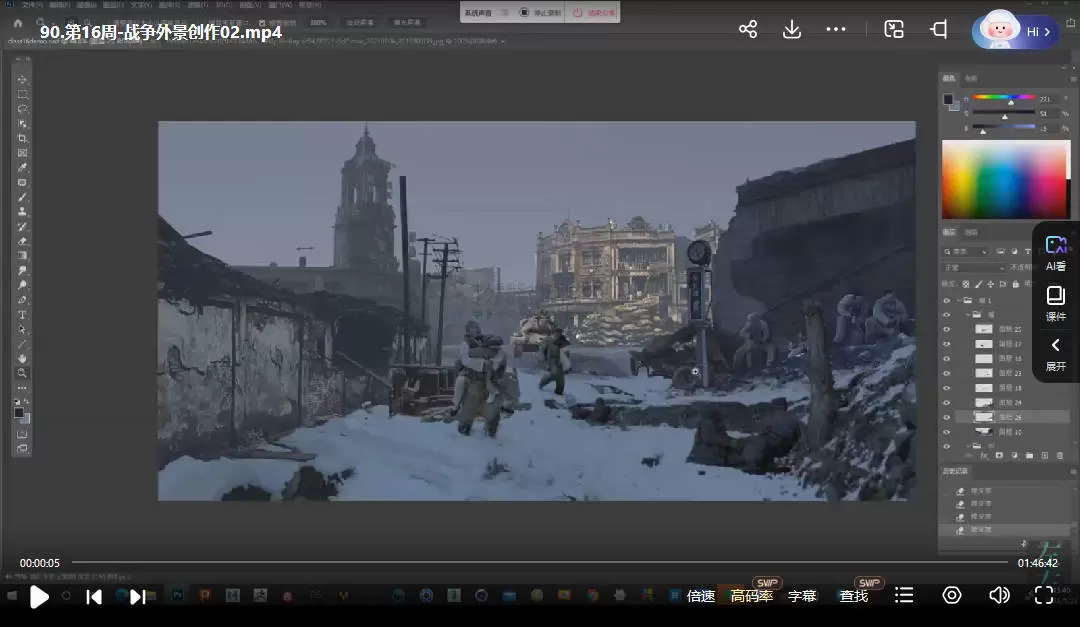Image resolution: width=1080 pixels, height=627 pixels.
Task: Select the Pen tool
Action: (22, 300)
